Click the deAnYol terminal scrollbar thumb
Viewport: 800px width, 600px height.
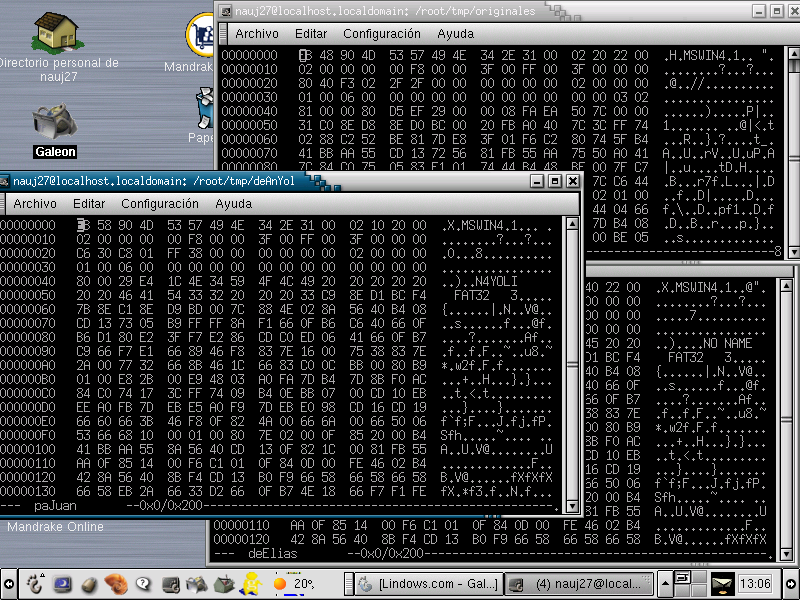pyautogui.click(x=572, y=365)
